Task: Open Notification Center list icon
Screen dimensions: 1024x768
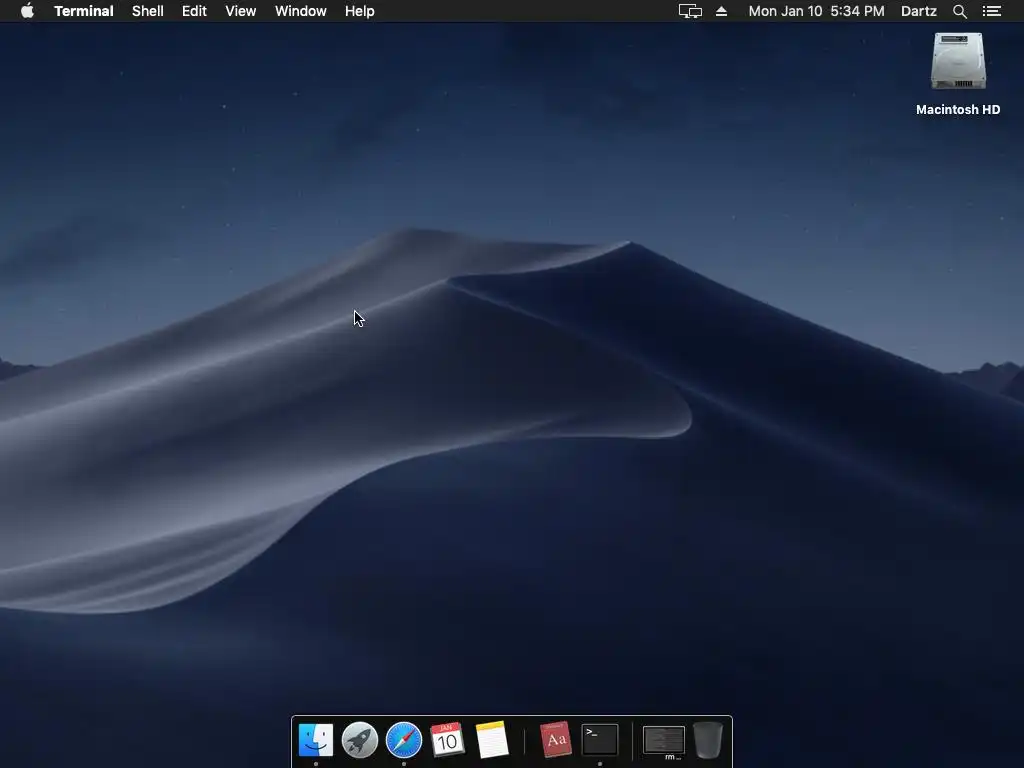Action: point(992,11)
